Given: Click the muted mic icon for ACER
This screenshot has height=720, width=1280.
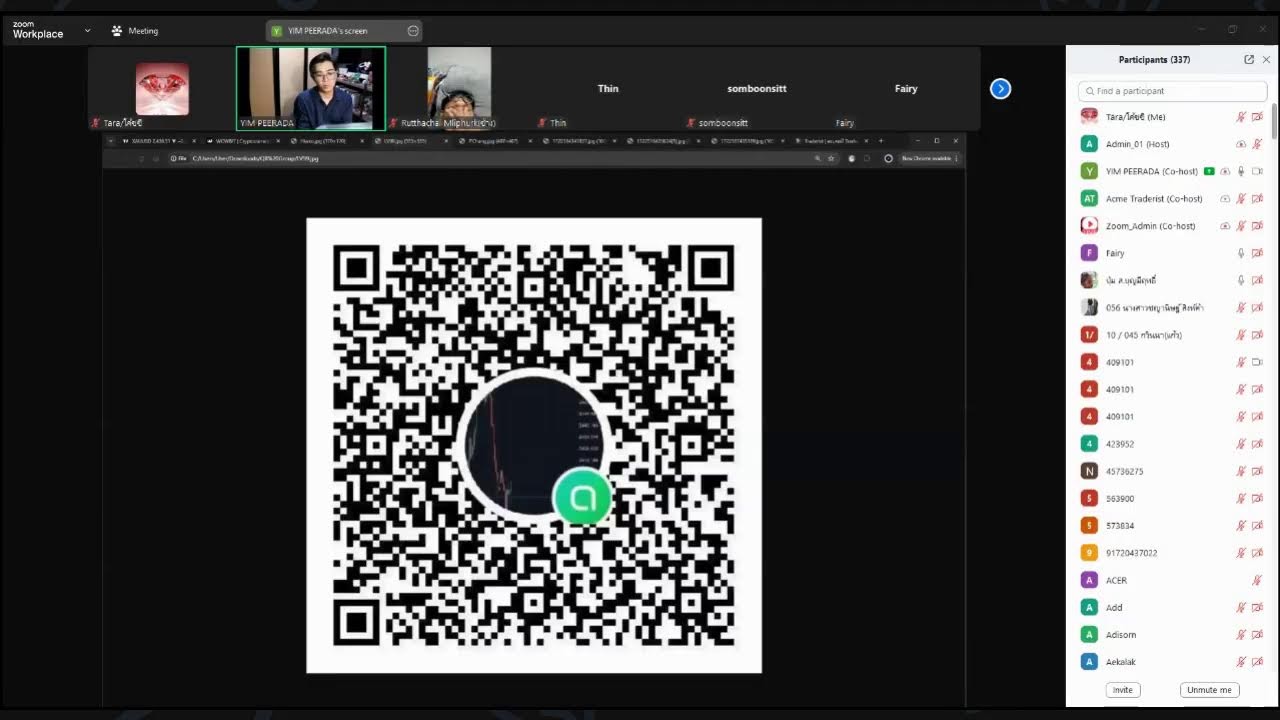Looking at the screenshot, I should pyautogui.click(x=1257, y=580).
